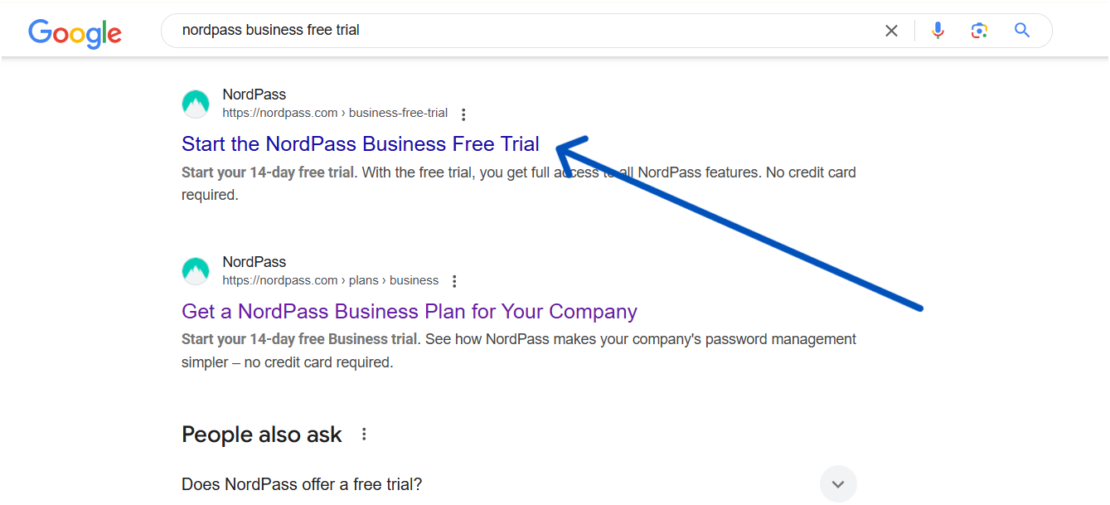
Task: Open "Get a NordPass Business Plan for Your Company"
Action: (x=409, y=311)
